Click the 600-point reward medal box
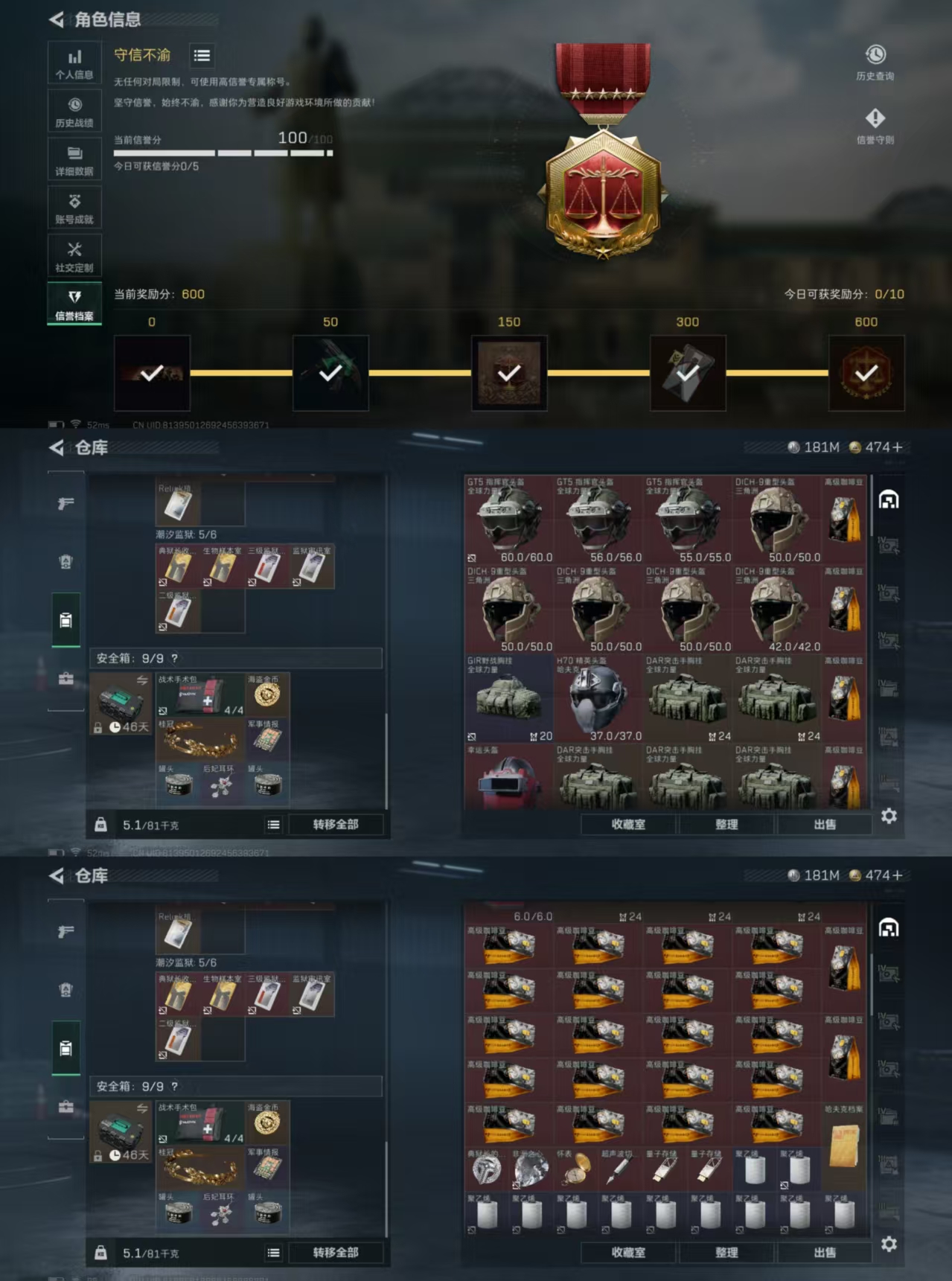Viewport: 952px width, 1281px height. 866,373
